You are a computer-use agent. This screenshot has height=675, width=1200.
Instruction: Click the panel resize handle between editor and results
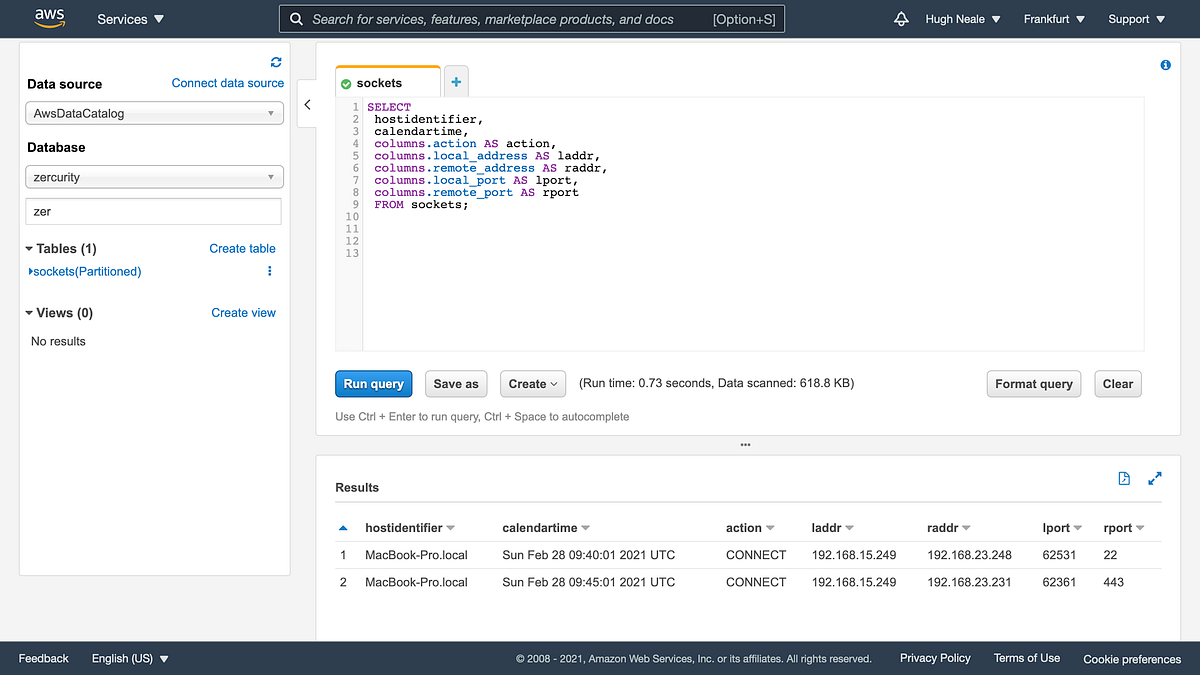click(744, 444)
